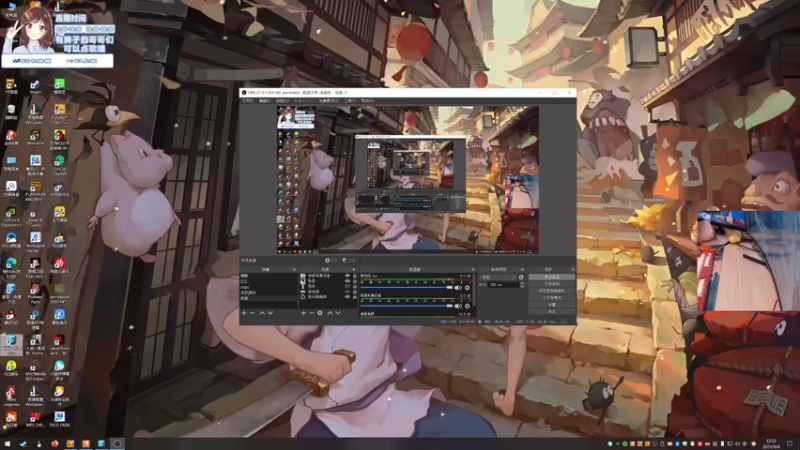The height and width of the screenshot is (450, 800).
Task: Launch the Sea of Thieves desktop shortcut
Action: 60,164
